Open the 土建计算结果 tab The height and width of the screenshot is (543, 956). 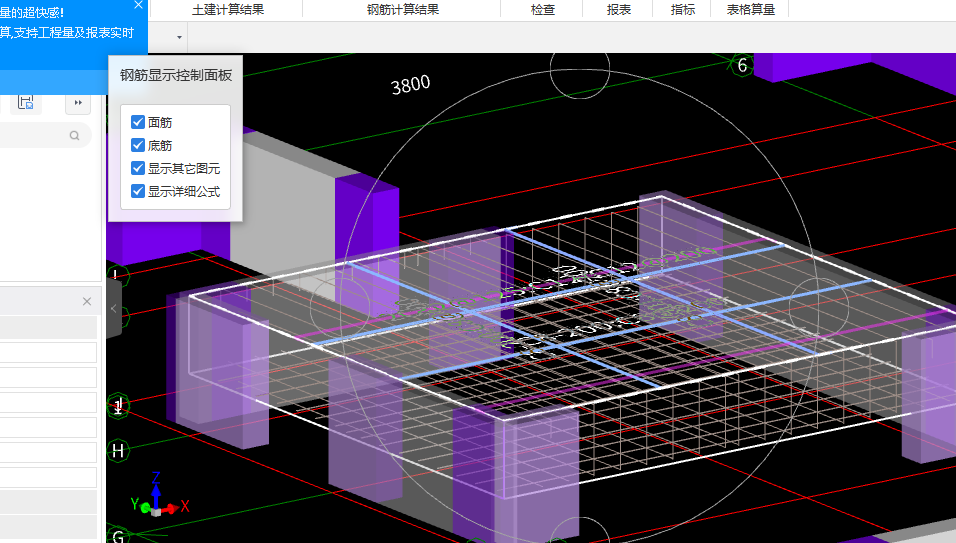pyautogui.click(x=227, y=10)
